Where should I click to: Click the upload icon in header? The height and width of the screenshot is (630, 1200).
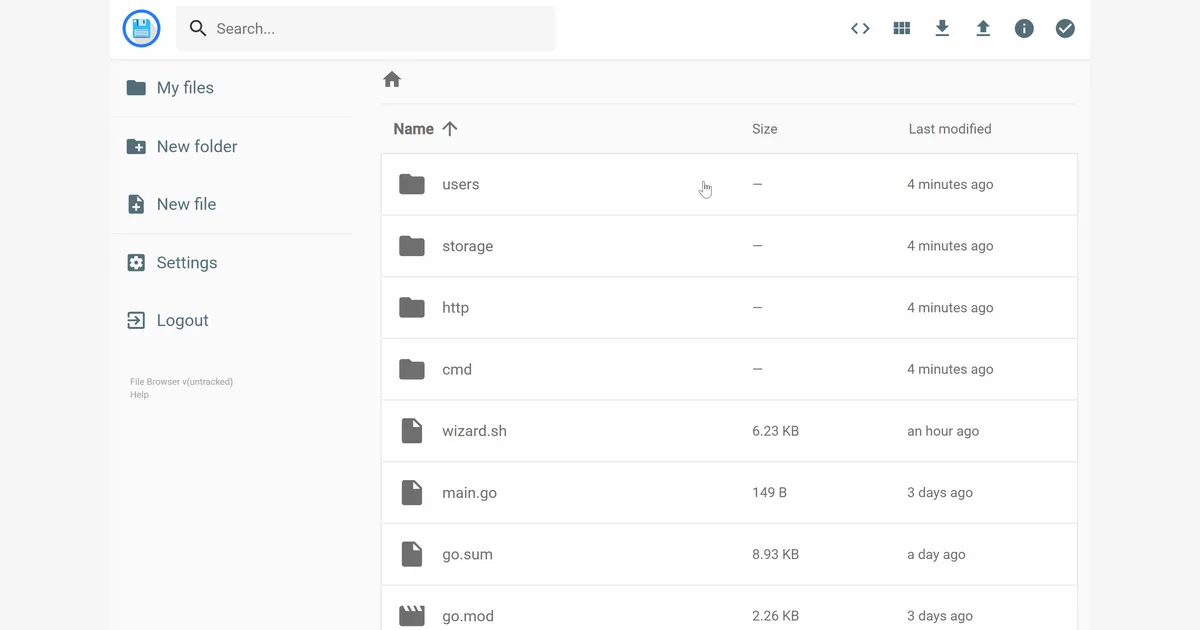pyautogui.click(x=983, y=29)
